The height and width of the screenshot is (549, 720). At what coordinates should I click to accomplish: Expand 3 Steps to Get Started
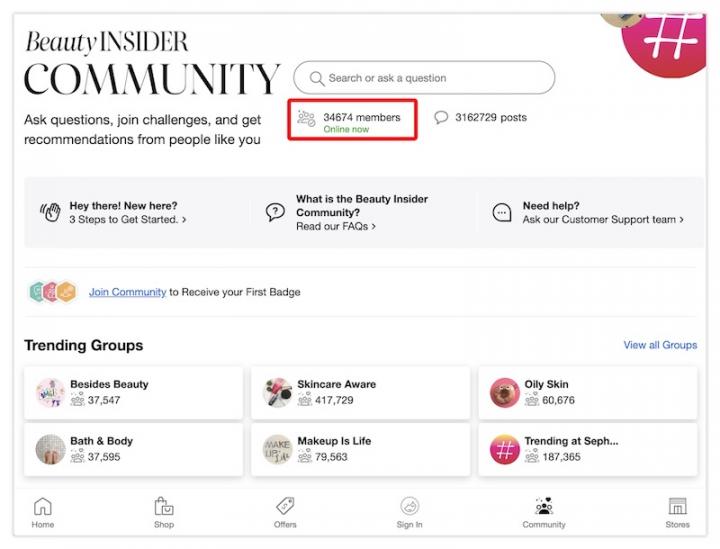[x=128, y=219]
